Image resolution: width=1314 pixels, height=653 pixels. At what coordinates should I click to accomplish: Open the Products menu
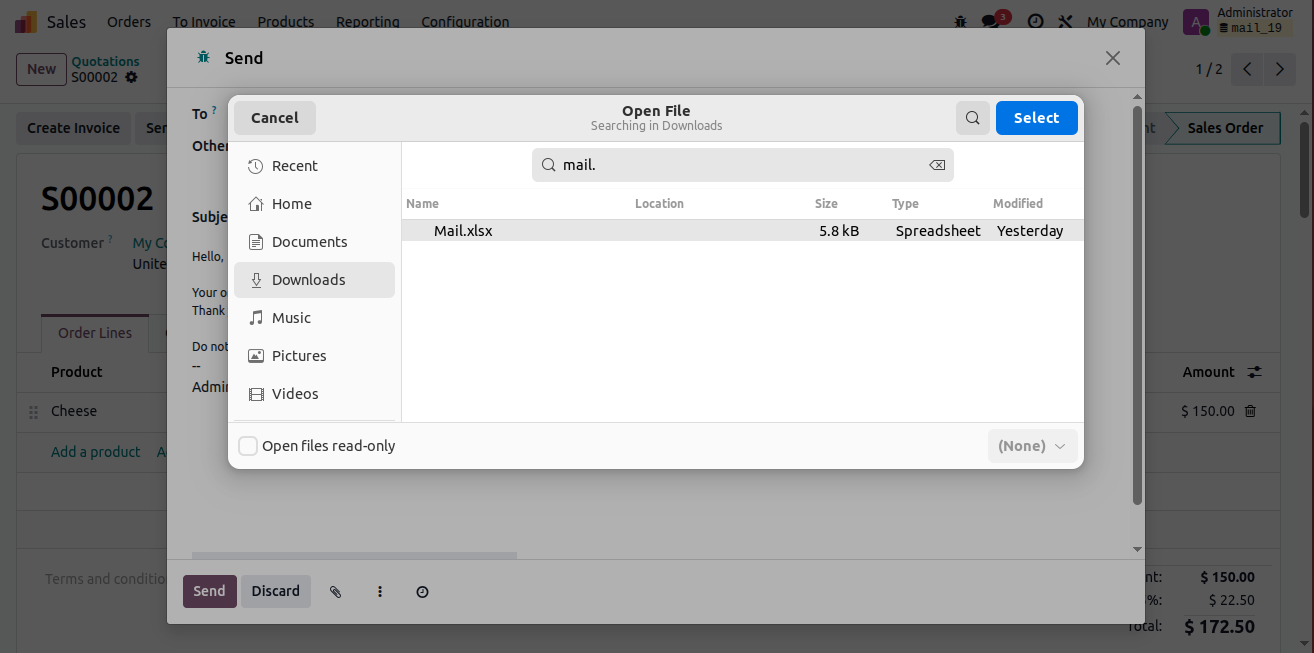(x=286, y=21)
